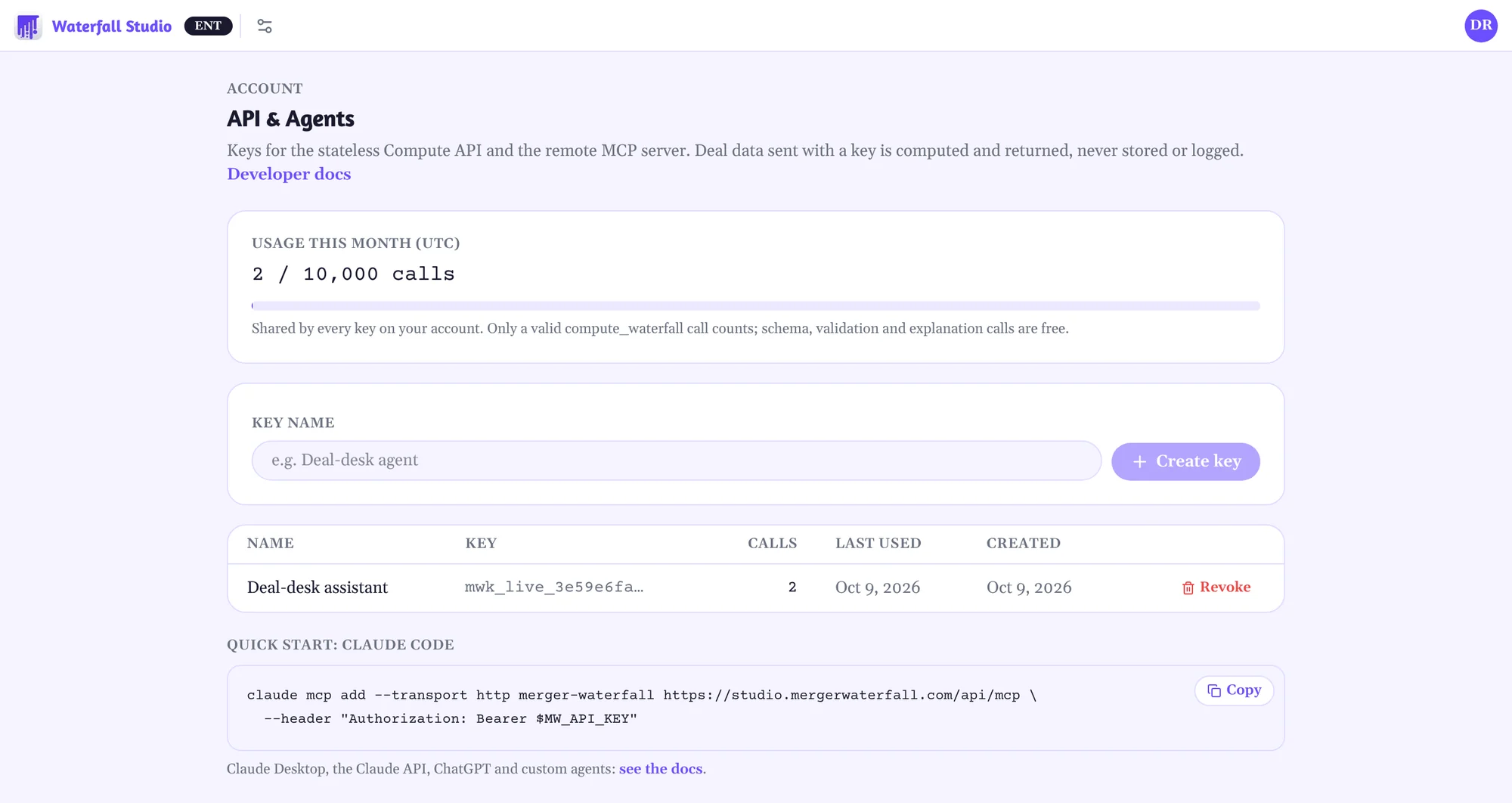Click the '2 / 10,000 calls' usage value
1512x803 pixels.
[353, 274]
